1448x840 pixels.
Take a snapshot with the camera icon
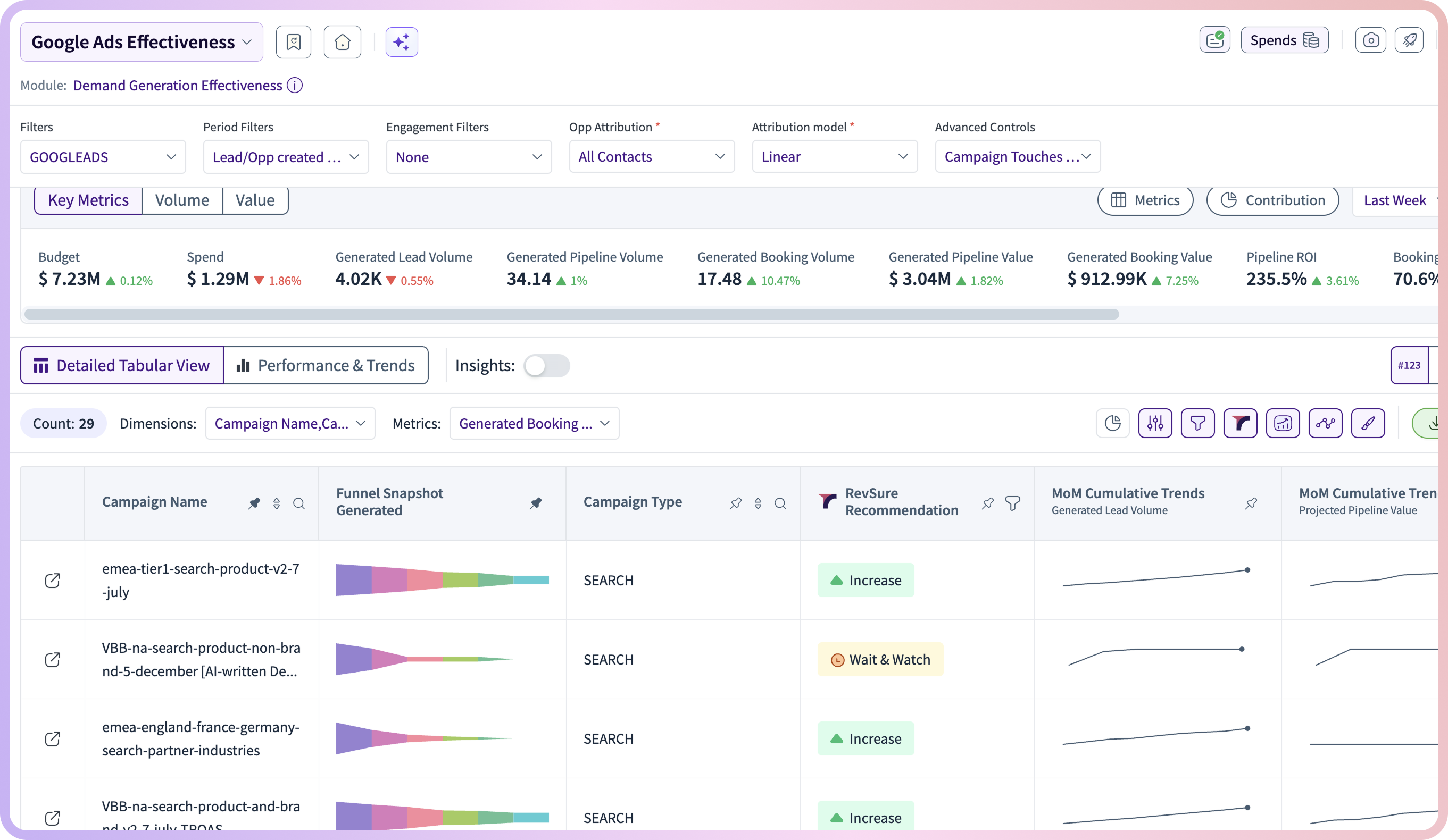click(x=1370, y=40)
